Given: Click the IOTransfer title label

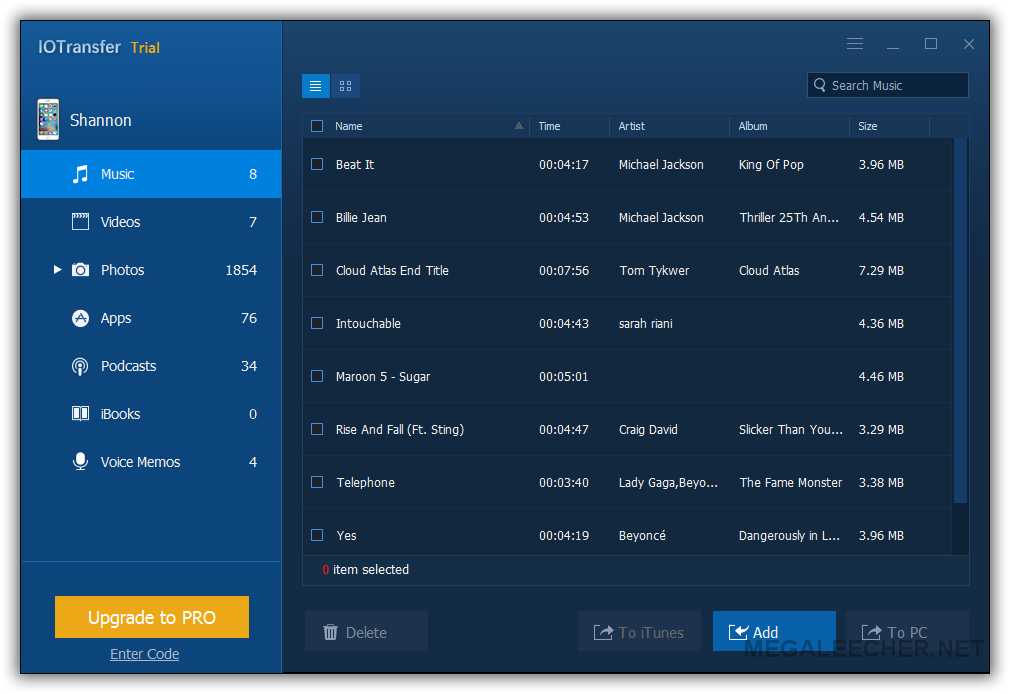Looking at the screenshot, I should point(79,47).
